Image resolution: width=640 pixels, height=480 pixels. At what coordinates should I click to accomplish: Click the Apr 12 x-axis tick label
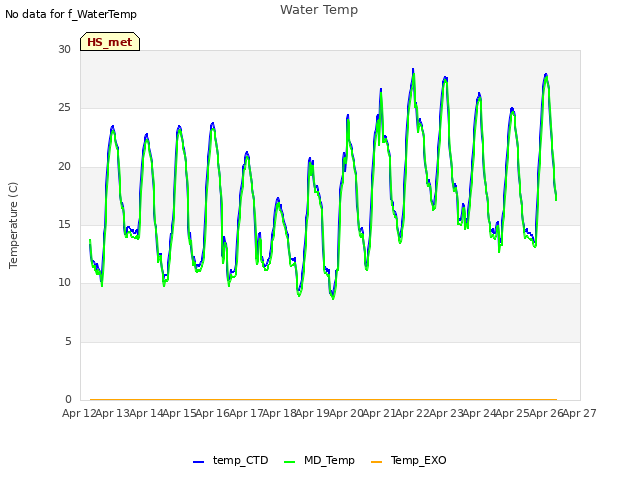(79, 413)
